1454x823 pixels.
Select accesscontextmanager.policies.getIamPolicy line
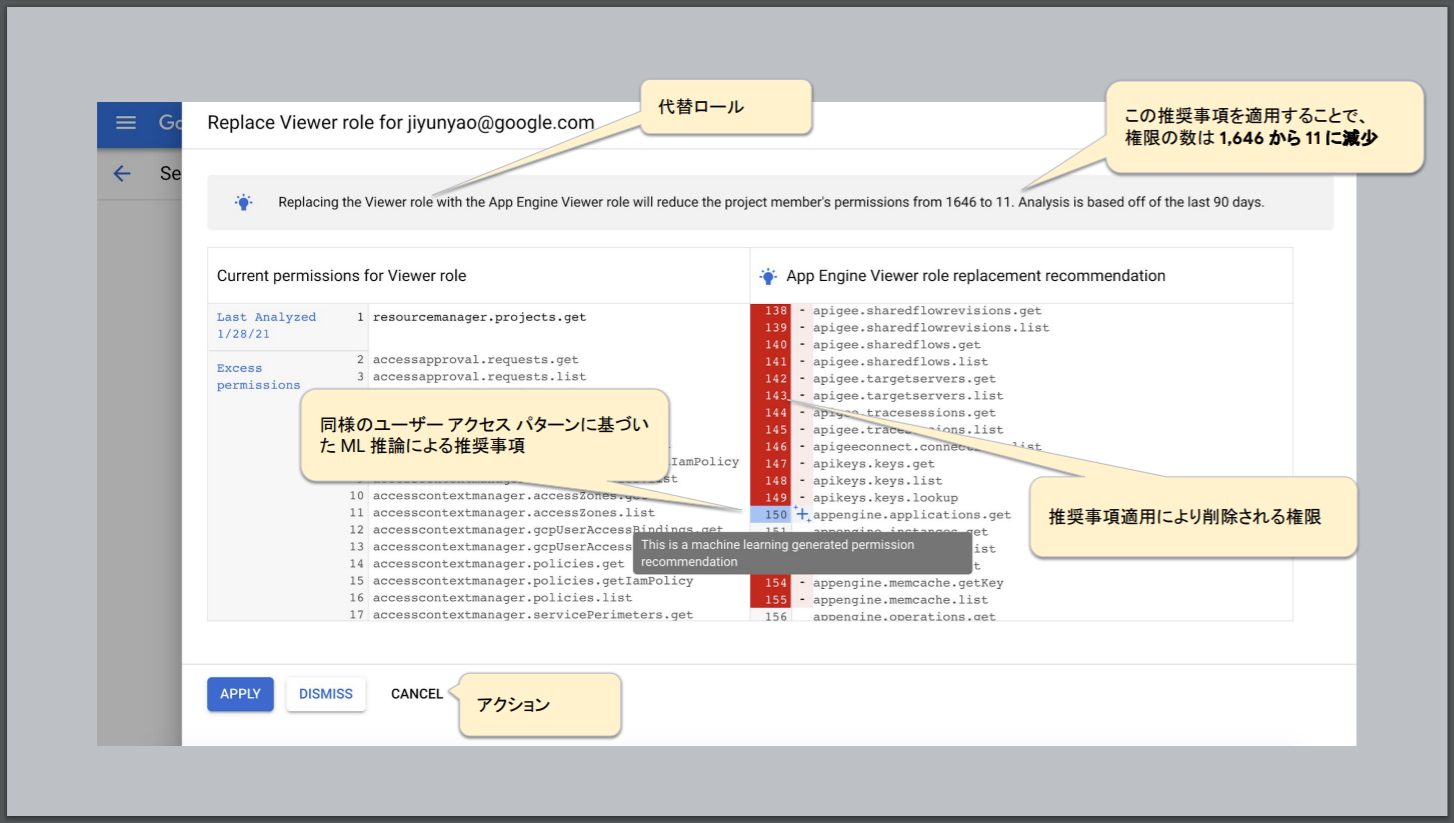[x=533, y=581]
